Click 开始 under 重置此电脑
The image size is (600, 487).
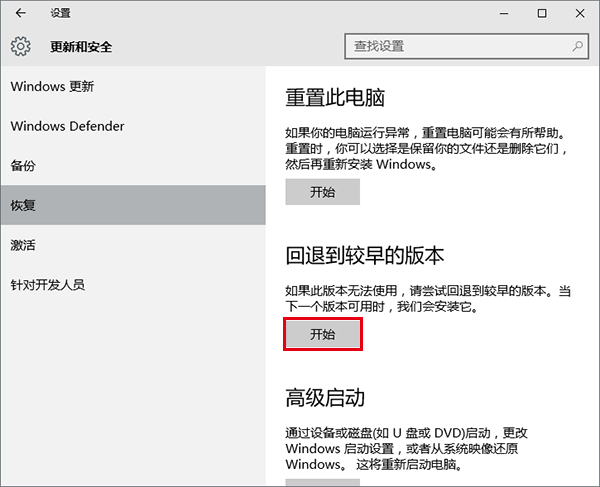tap(323, 192)
